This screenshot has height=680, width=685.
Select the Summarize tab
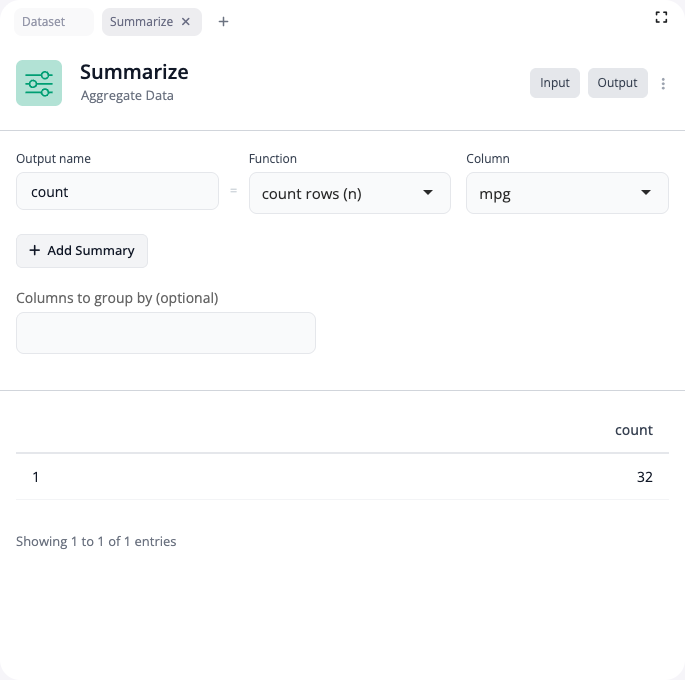[141, 21]
